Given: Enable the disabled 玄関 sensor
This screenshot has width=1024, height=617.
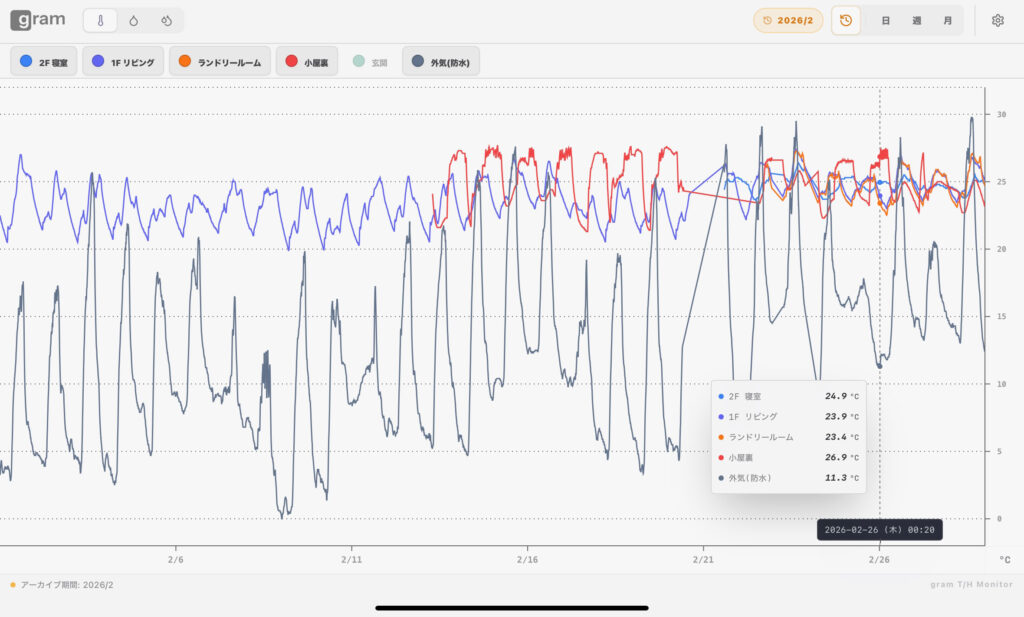Looking at the screenshot, I should [x=371, y=62].
